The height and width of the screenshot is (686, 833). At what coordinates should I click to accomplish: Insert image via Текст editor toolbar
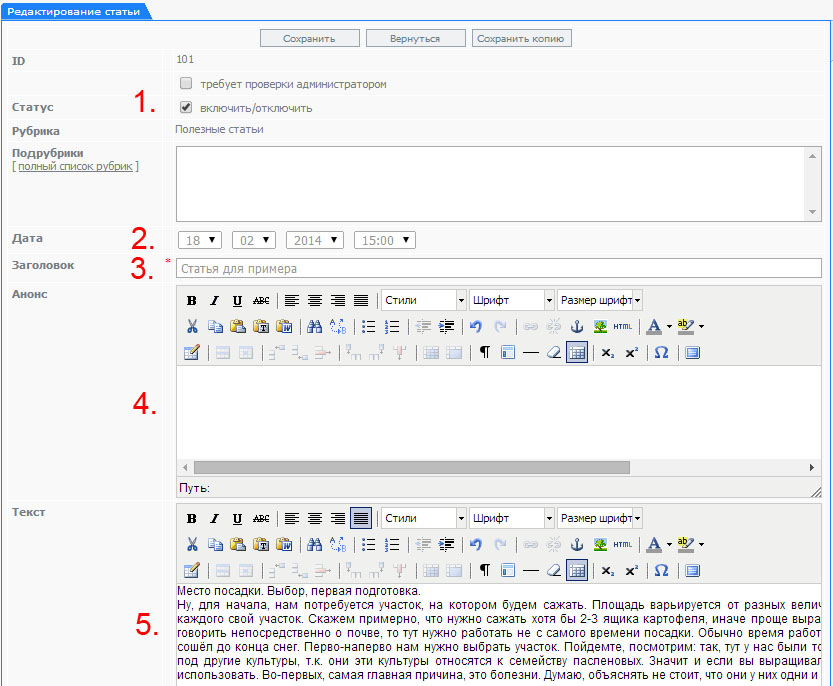click(x=599, y=544)
